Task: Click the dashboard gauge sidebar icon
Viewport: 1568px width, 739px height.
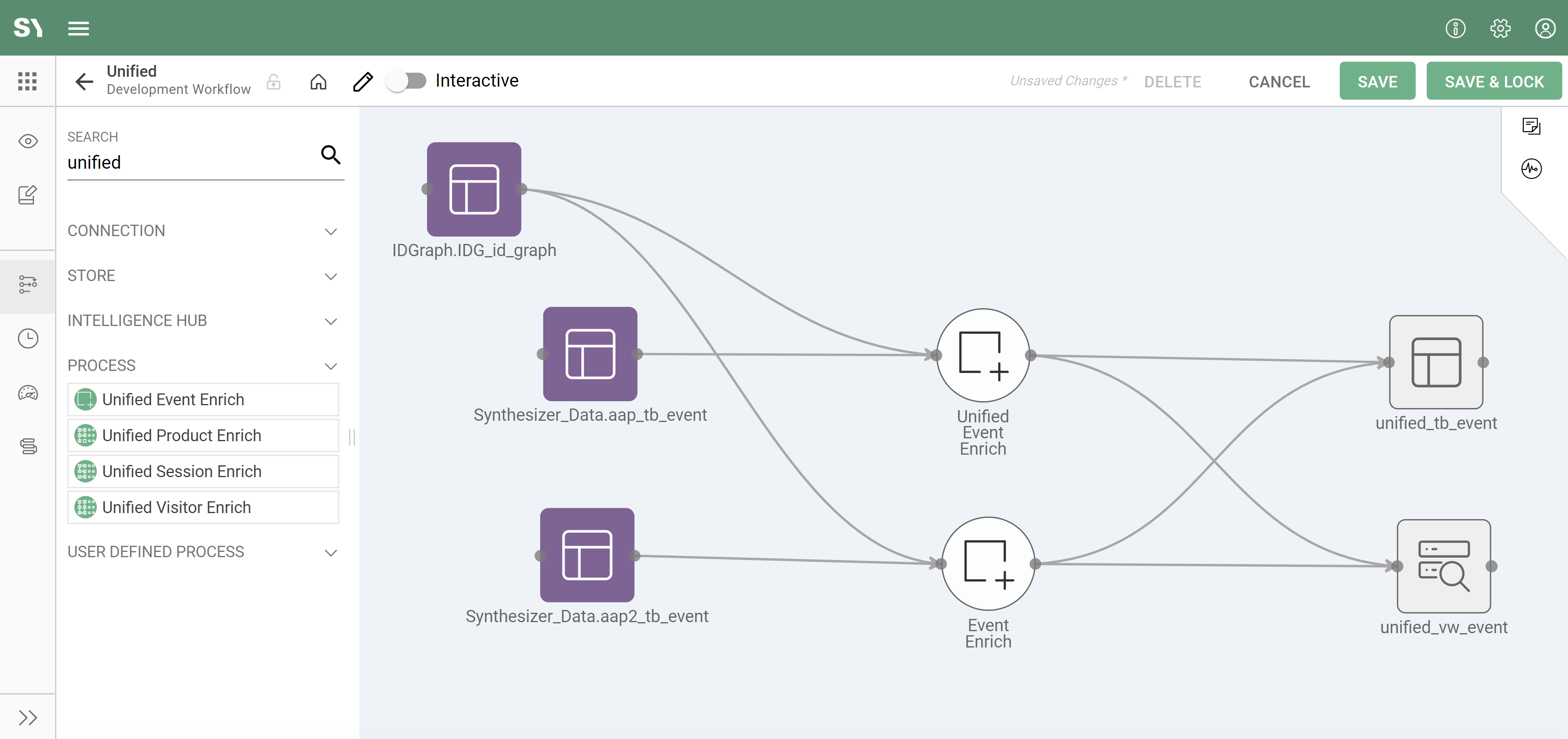Action: (27, 393)
